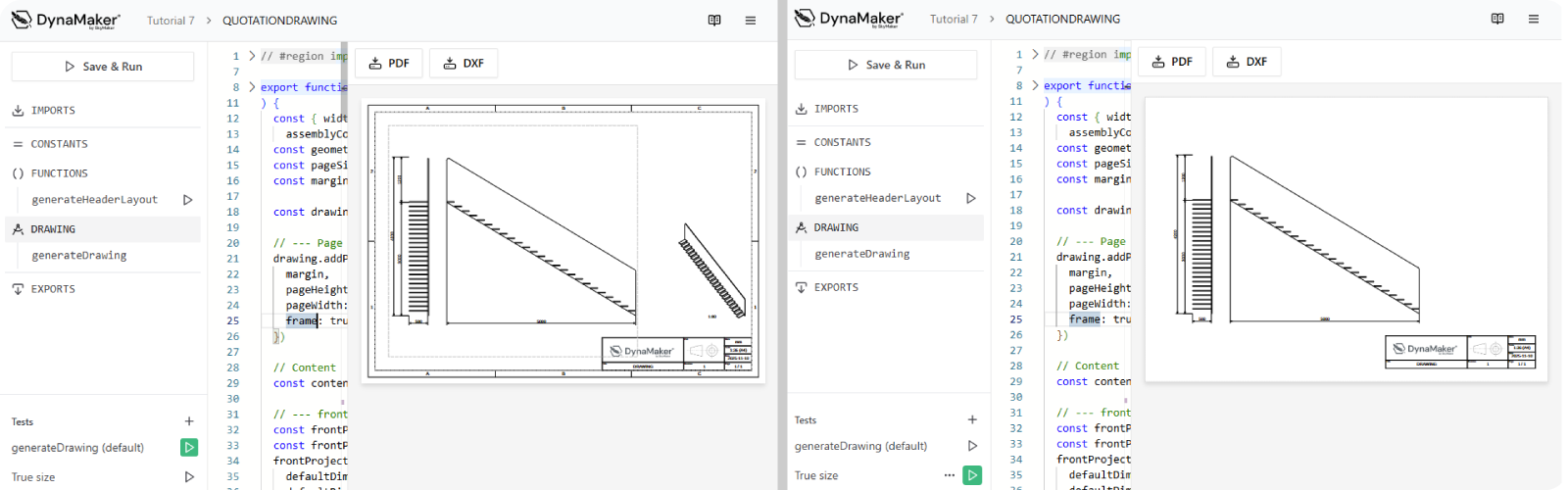Open the EXPORTS section in left sidebar
The height and width of the screenshot is (490, 1568).
(53, 289)
